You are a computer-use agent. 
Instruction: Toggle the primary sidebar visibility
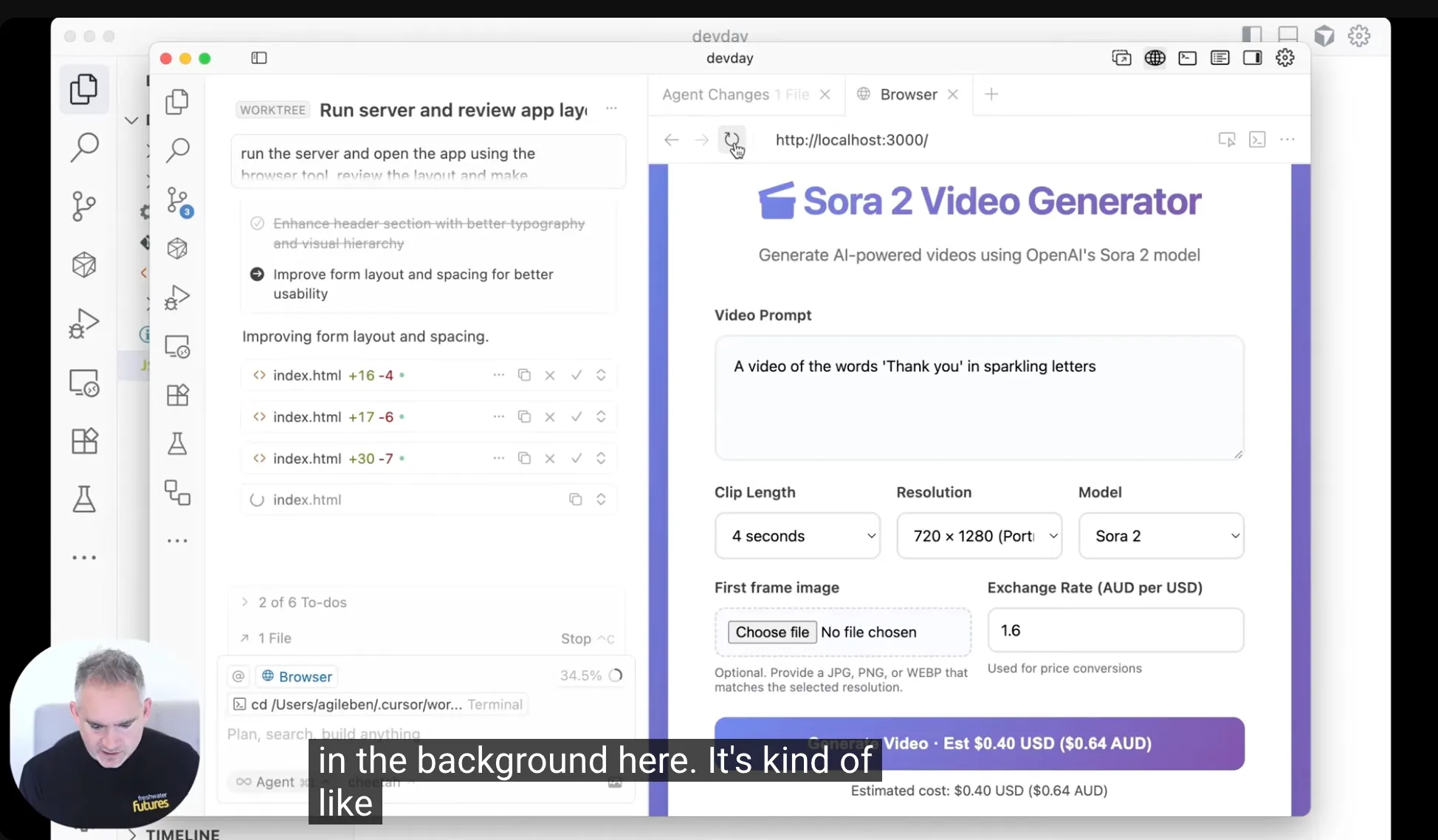(258, 58)
